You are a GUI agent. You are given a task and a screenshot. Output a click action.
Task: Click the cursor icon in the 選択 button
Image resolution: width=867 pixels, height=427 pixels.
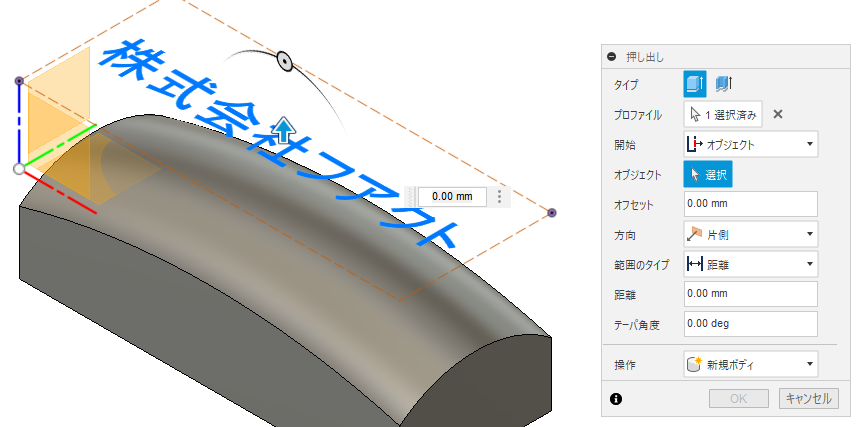click(x=695, y=175)
